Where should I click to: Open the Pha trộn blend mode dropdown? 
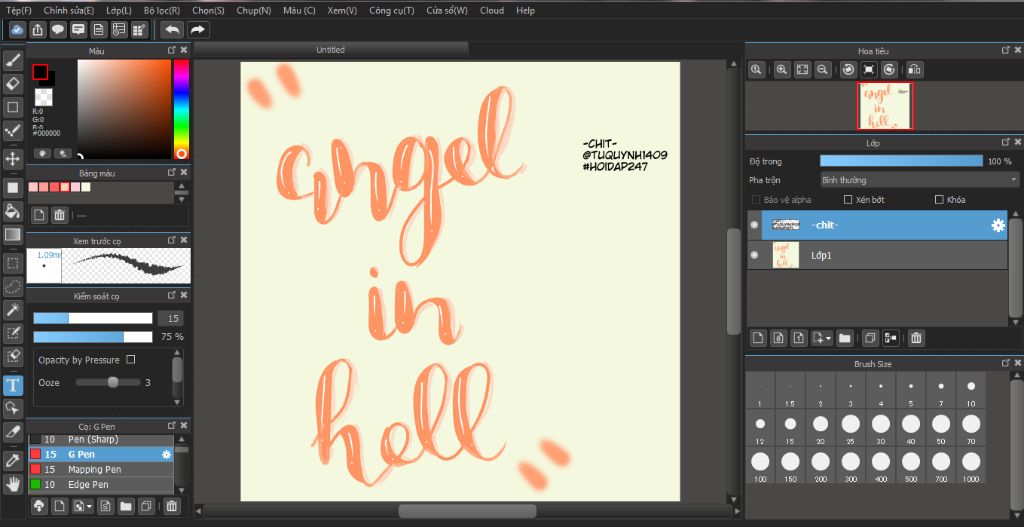tap(920, 180)
